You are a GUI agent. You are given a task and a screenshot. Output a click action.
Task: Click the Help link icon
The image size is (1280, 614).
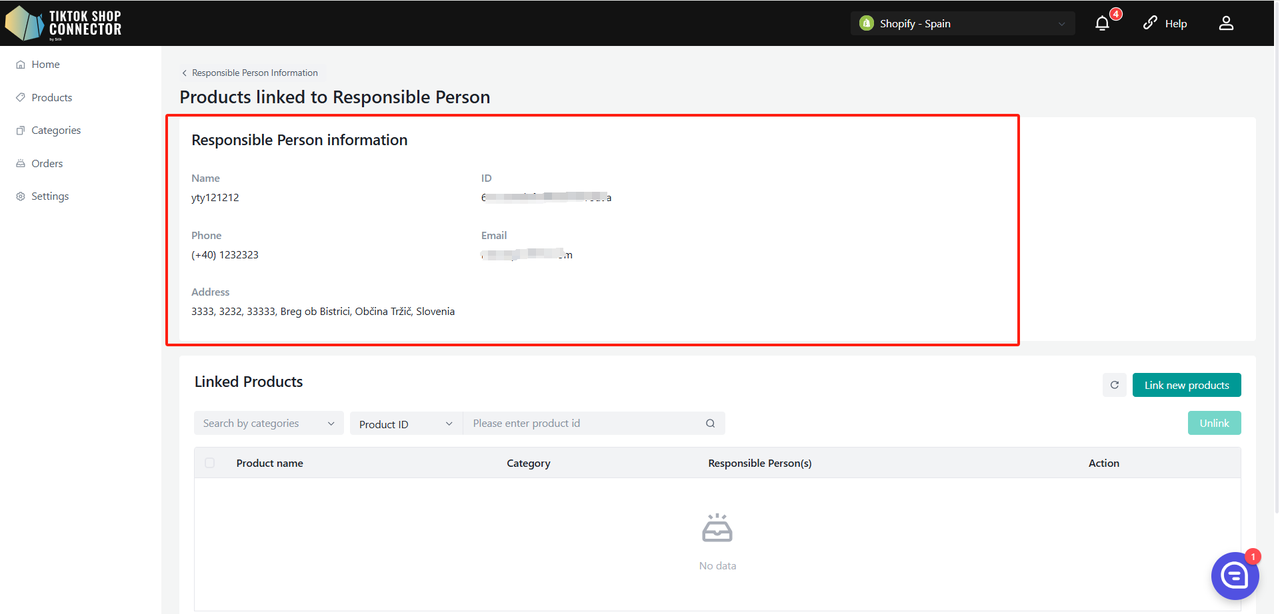(x=1150, y=23)
